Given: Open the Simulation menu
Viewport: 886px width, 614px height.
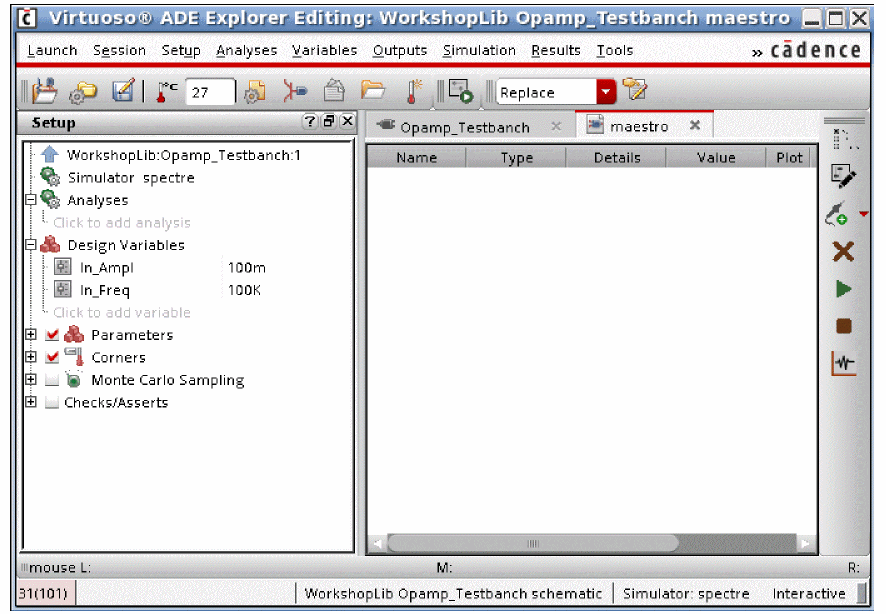Looking at the screenshot, I should [x=479, y=50].
